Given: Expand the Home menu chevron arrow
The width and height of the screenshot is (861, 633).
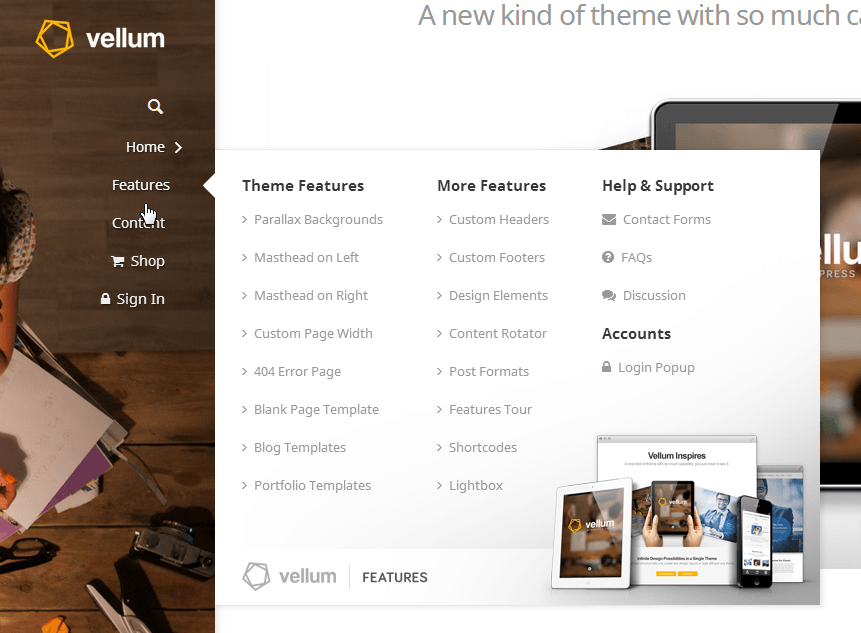Looking at the screenshot, I should coord(178,147).
